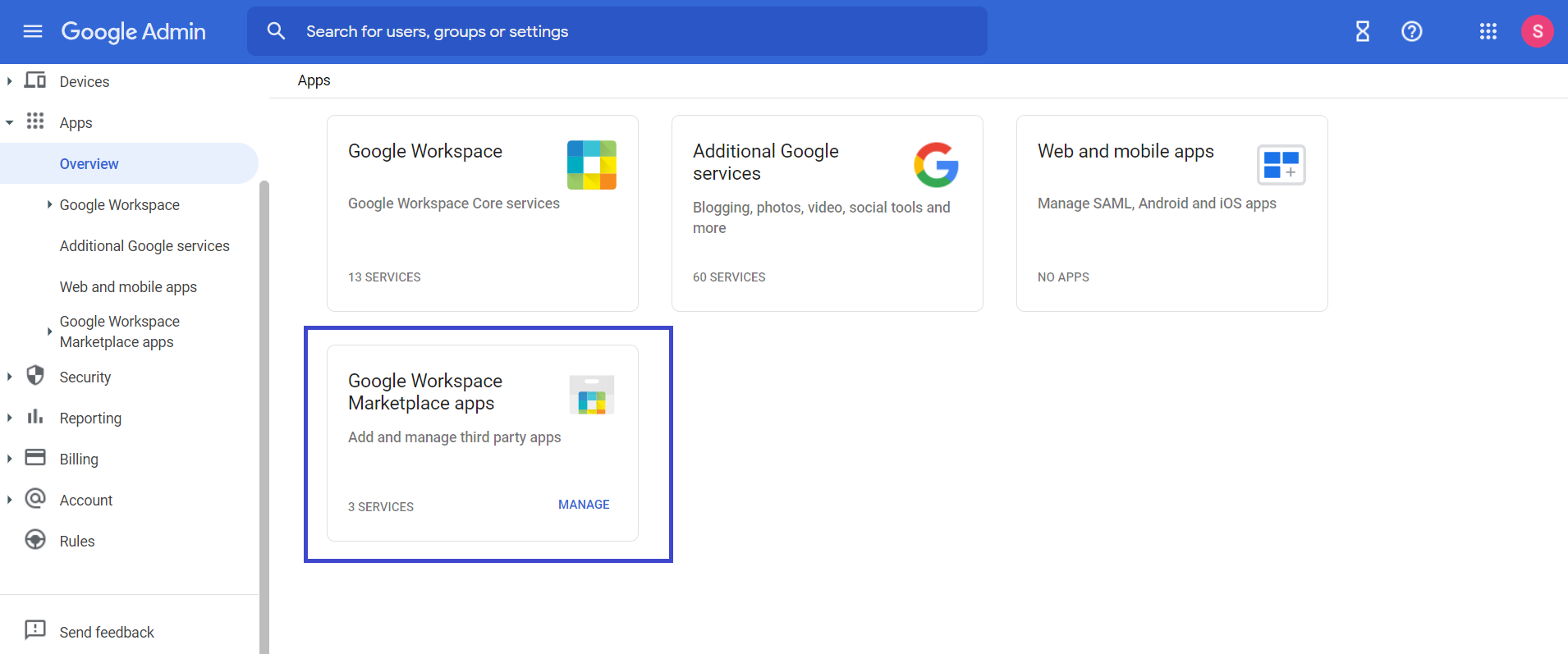The width and height of the screenshot is (1568, 654).
Task: Click the 60 SERVICES text
Action: coord(729,277)
